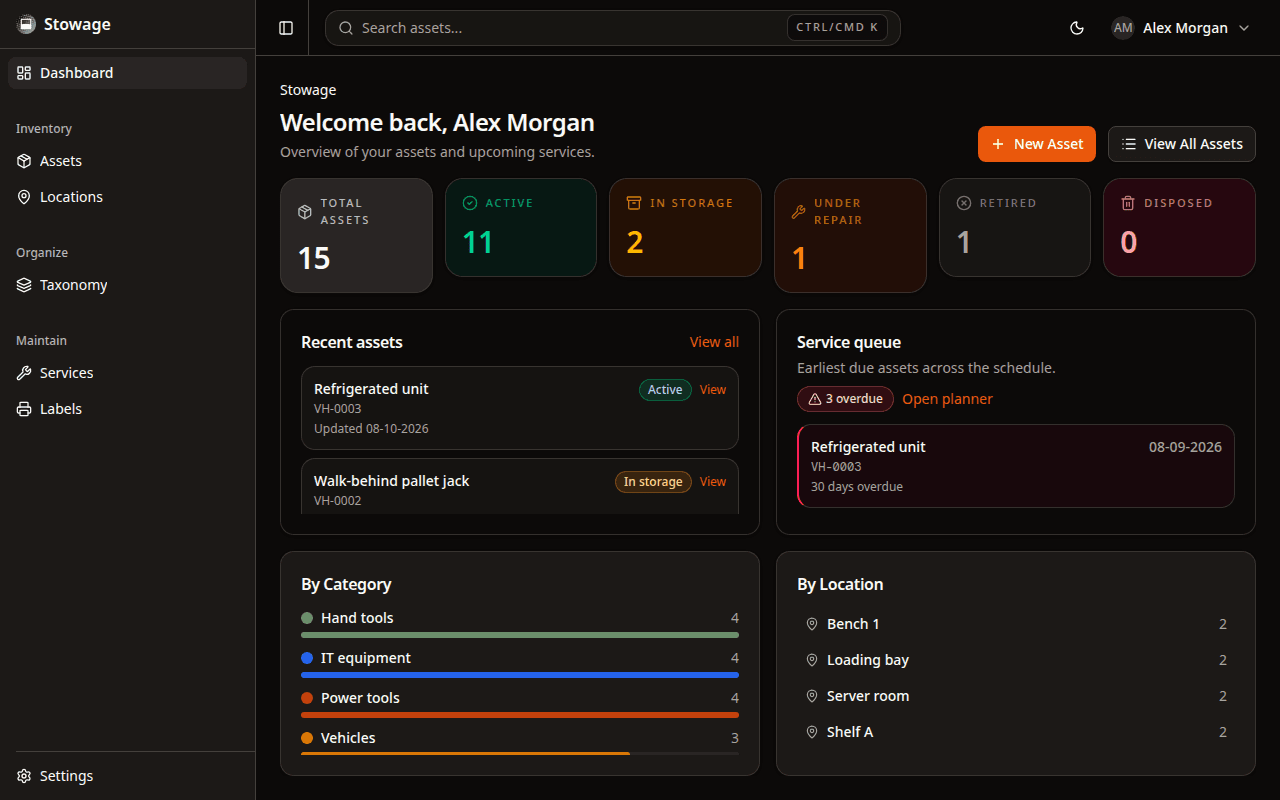Click the View All Assets button
This screenshot has height=800, width=1280.
coord(1182,144)
